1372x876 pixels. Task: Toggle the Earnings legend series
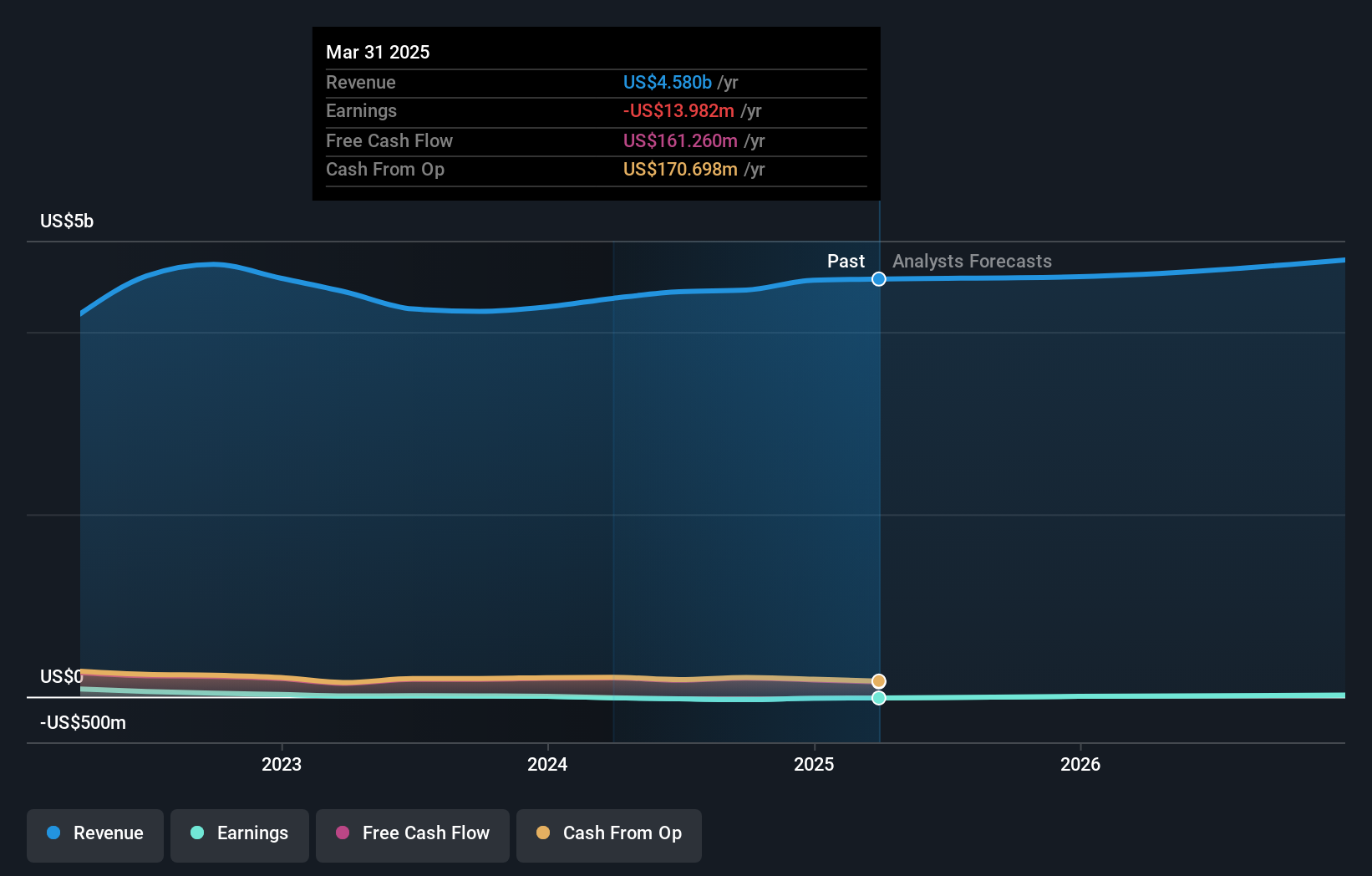(240, 835)
